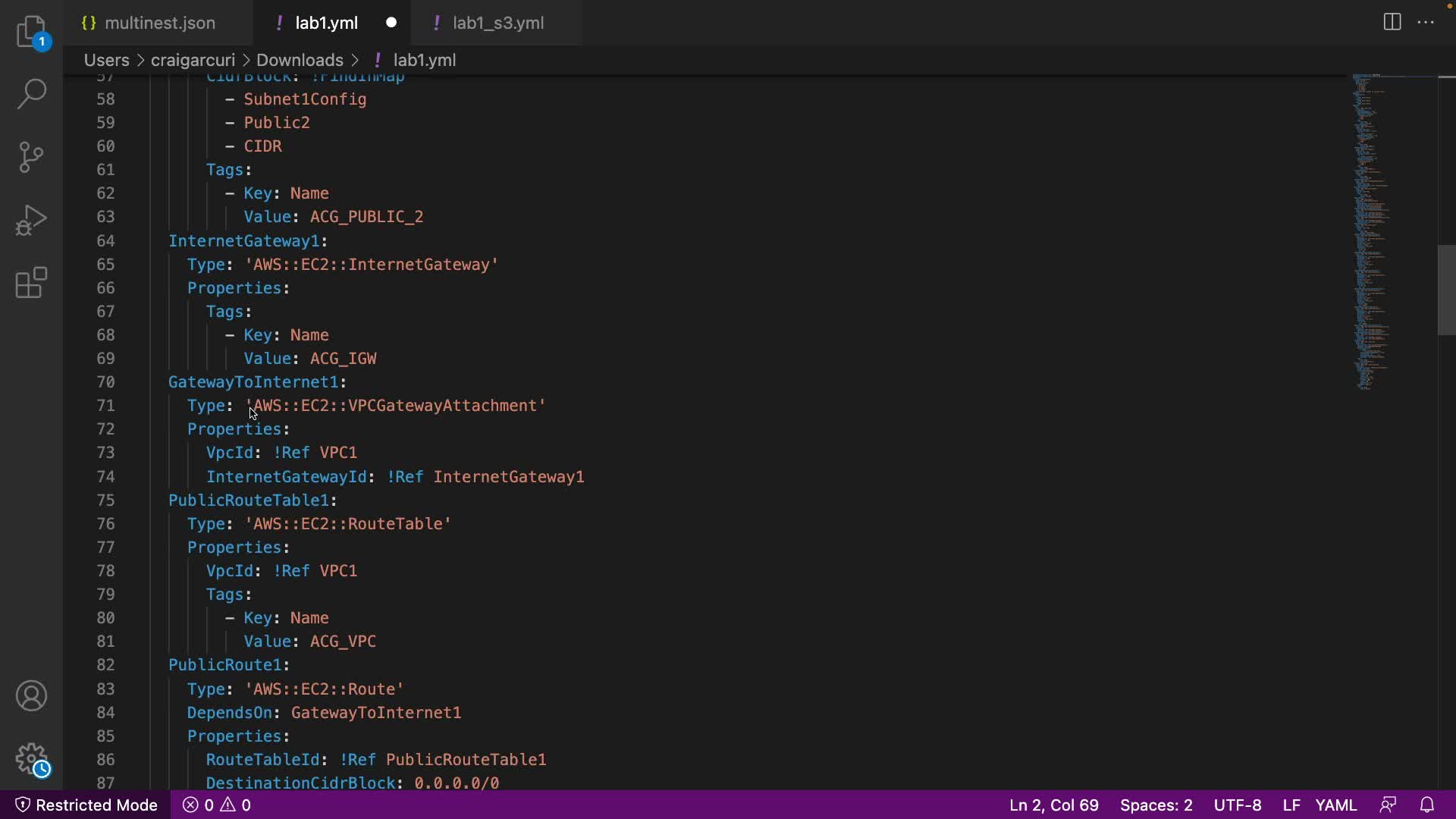Expand the Downloads breadcrumb segment
1456x819 pixels.
point(300,60)
